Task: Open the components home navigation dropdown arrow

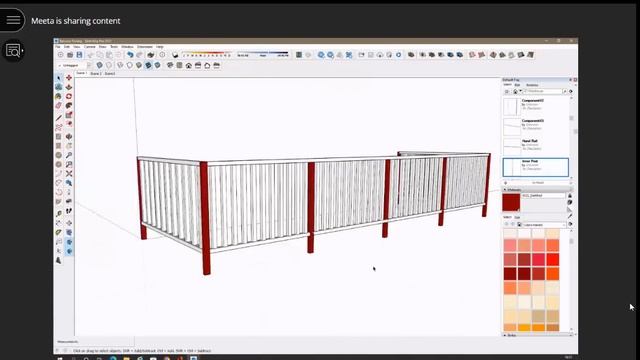Action: [520, 91]
